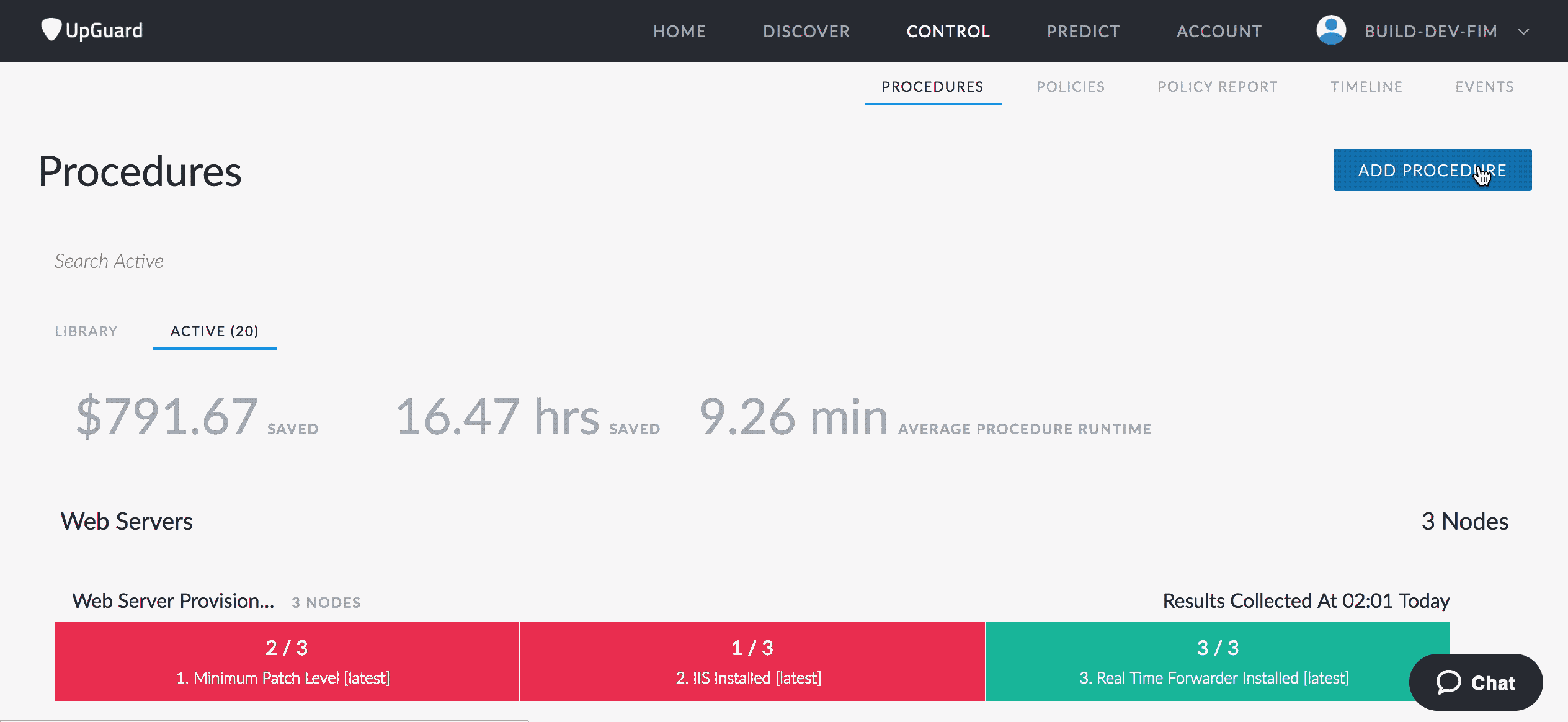Open the ACCOUNT menu
The height and width of the screenshot is (722, 1568).
[x=1219, y=32]
